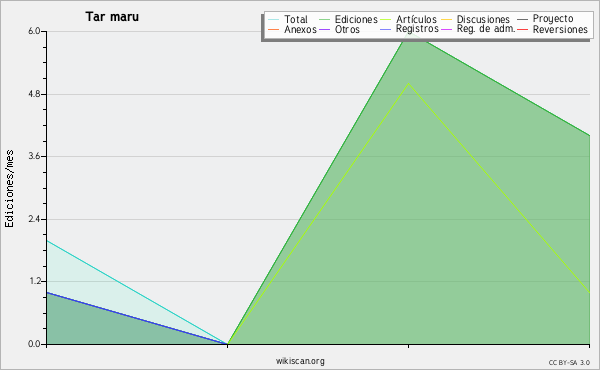This screenshot has width=600, height=370.
Task: Click the 1.2 y-axis tick label
Action: (34, 281)
